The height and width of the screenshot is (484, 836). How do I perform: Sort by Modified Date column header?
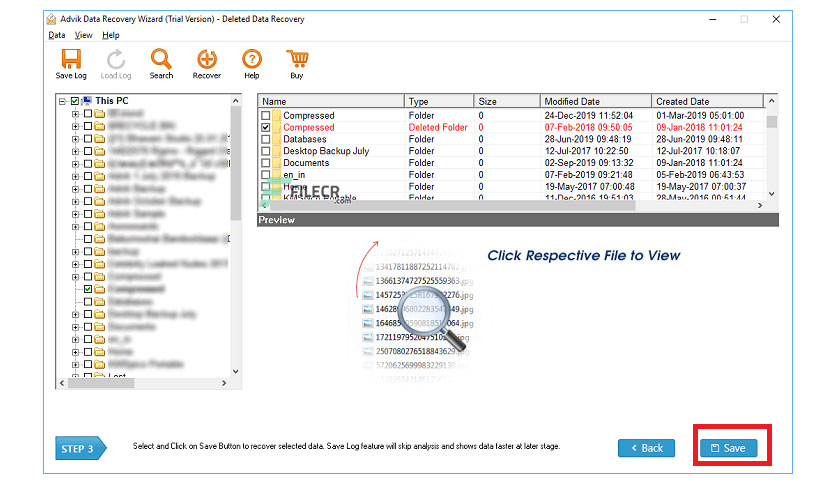pyautogui.click(x=596, y=101)
